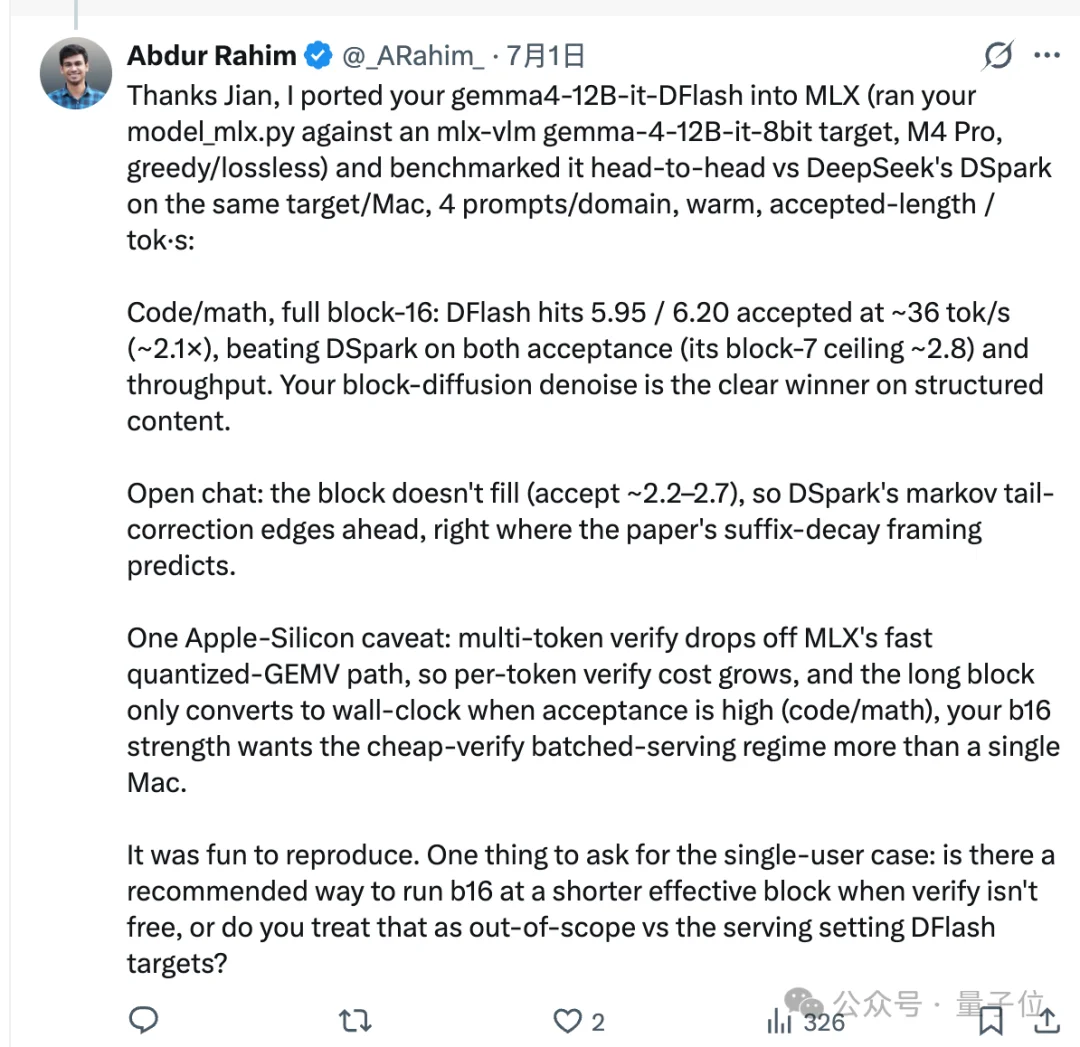Open the @_ARahim_ handle link
This screenshot has height=1047, width=1080.
pos(413,56)
